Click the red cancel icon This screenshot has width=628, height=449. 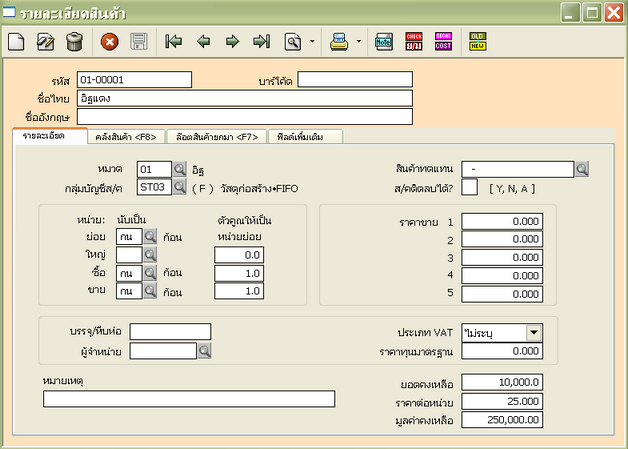(110, 42)
